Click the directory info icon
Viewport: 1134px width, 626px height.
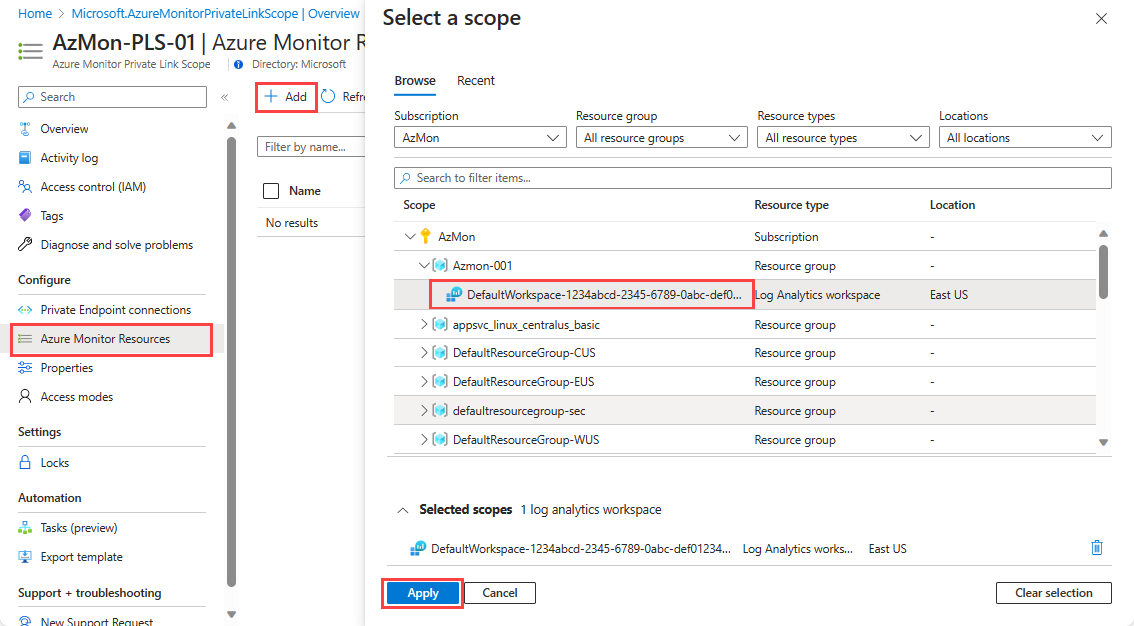(x=239, y=64)
